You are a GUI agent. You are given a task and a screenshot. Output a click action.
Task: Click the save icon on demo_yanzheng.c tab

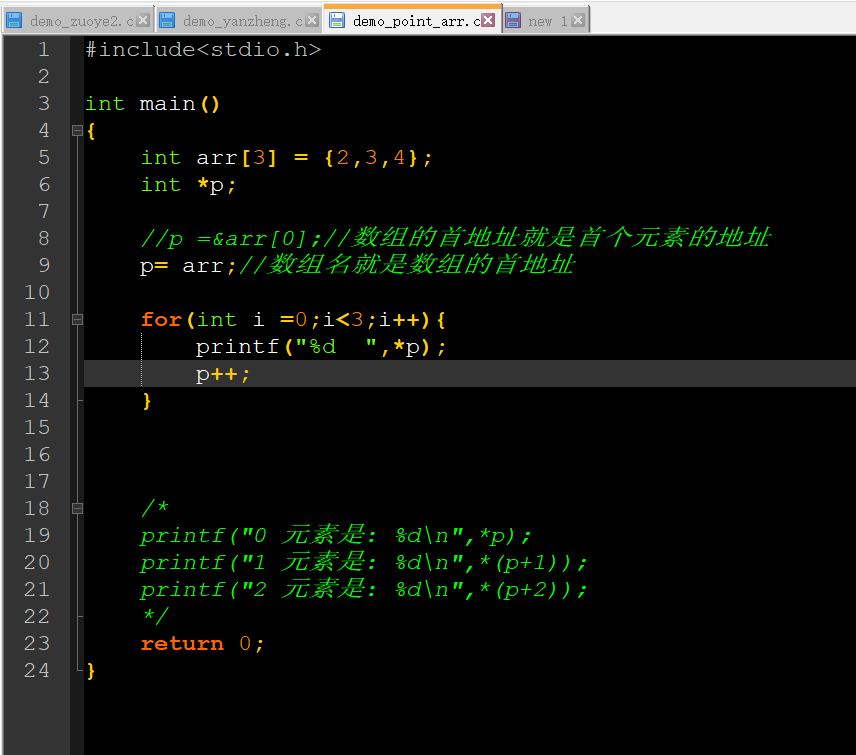pyautogui.click(x=167, y=20)
